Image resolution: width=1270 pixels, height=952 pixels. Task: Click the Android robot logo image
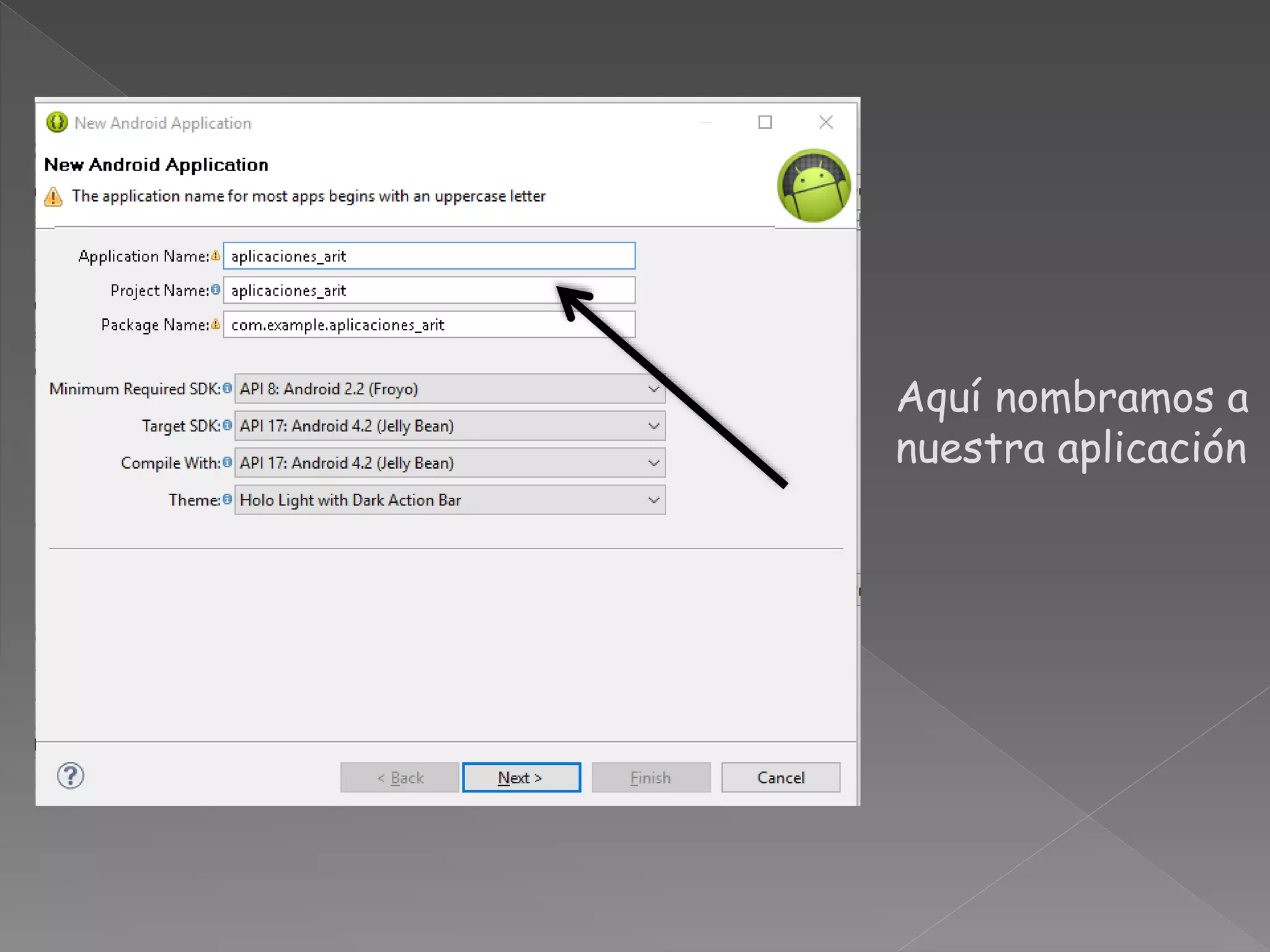(814, 185)
